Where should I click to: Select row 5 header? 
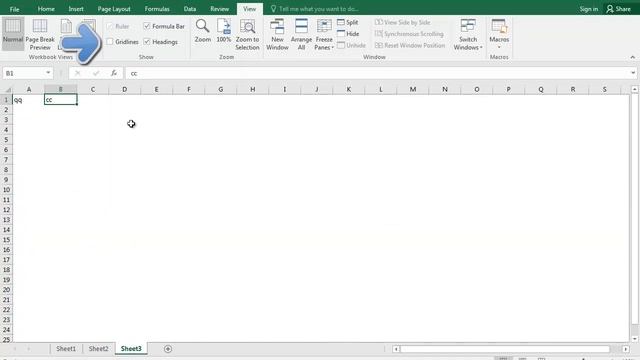click(7, 140)
